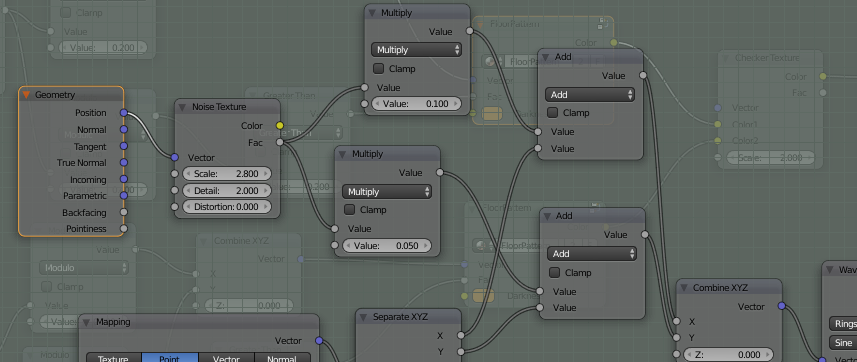Collapse the Separate XYZ node

tap(364, 317)
